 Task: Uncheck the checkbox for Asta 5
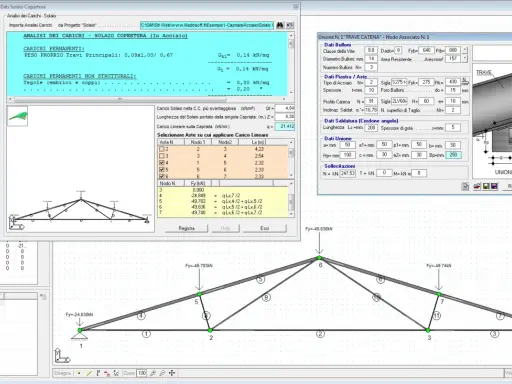162,170
